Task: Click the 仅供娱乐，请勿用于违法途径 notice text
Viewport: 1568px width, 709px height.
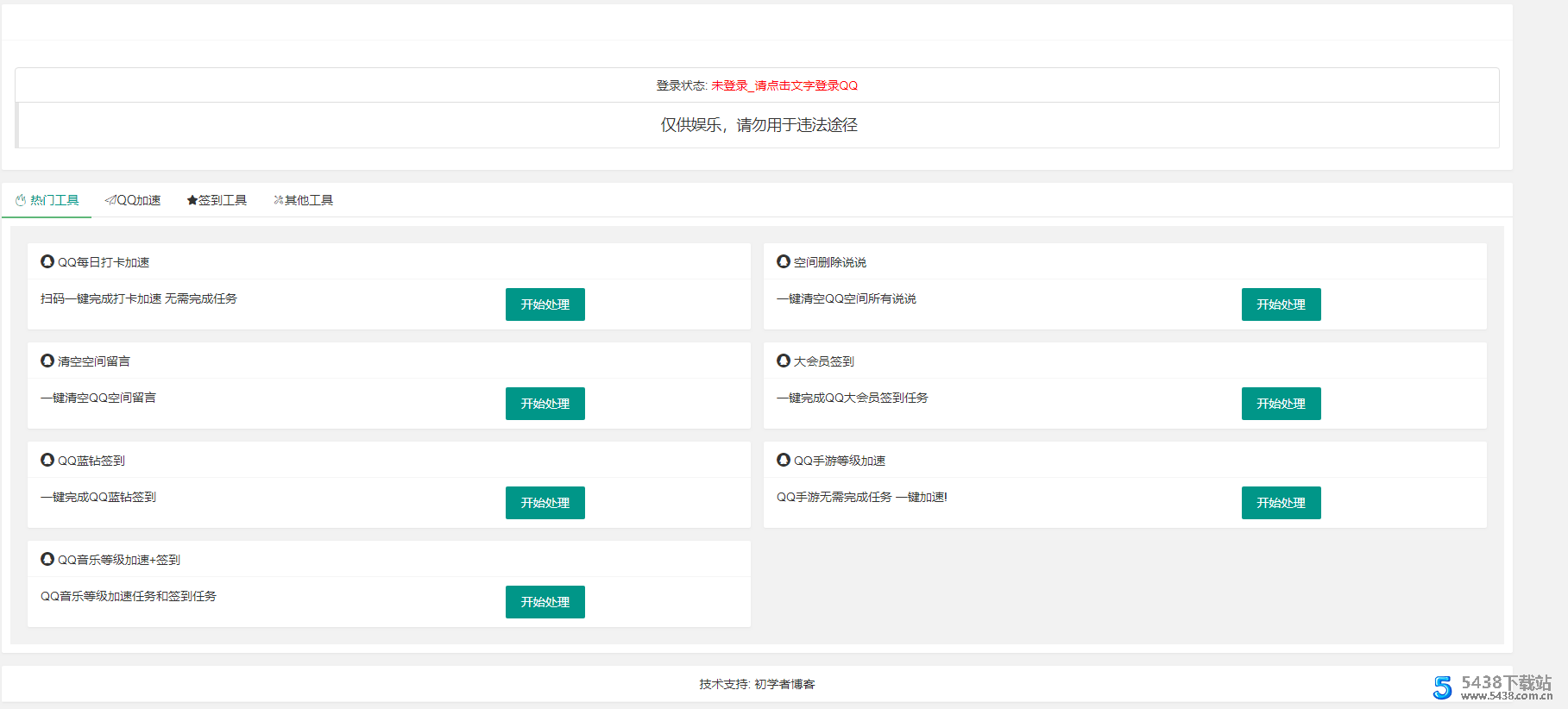Action: (759, 125)
